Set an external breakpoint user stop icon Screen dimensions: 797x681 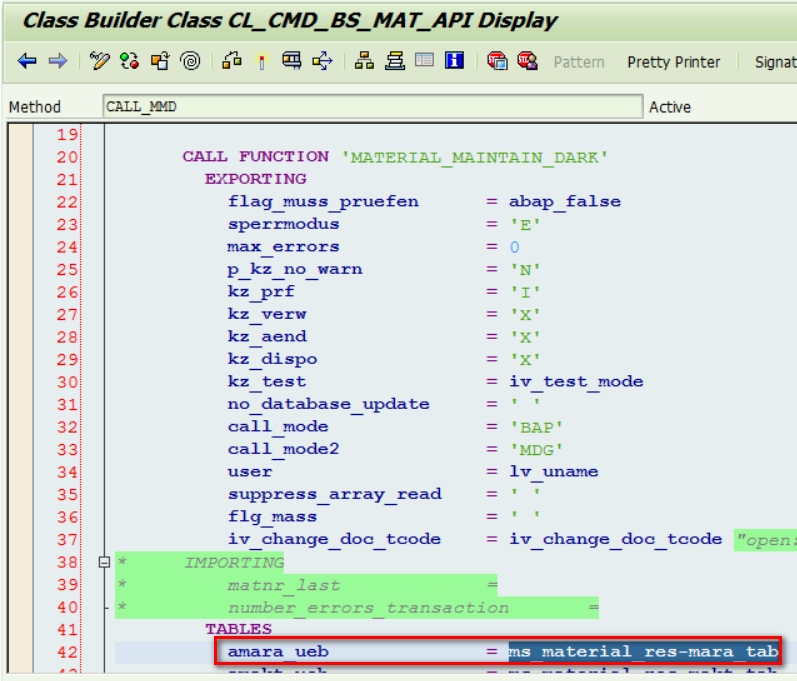pos(528,61)
